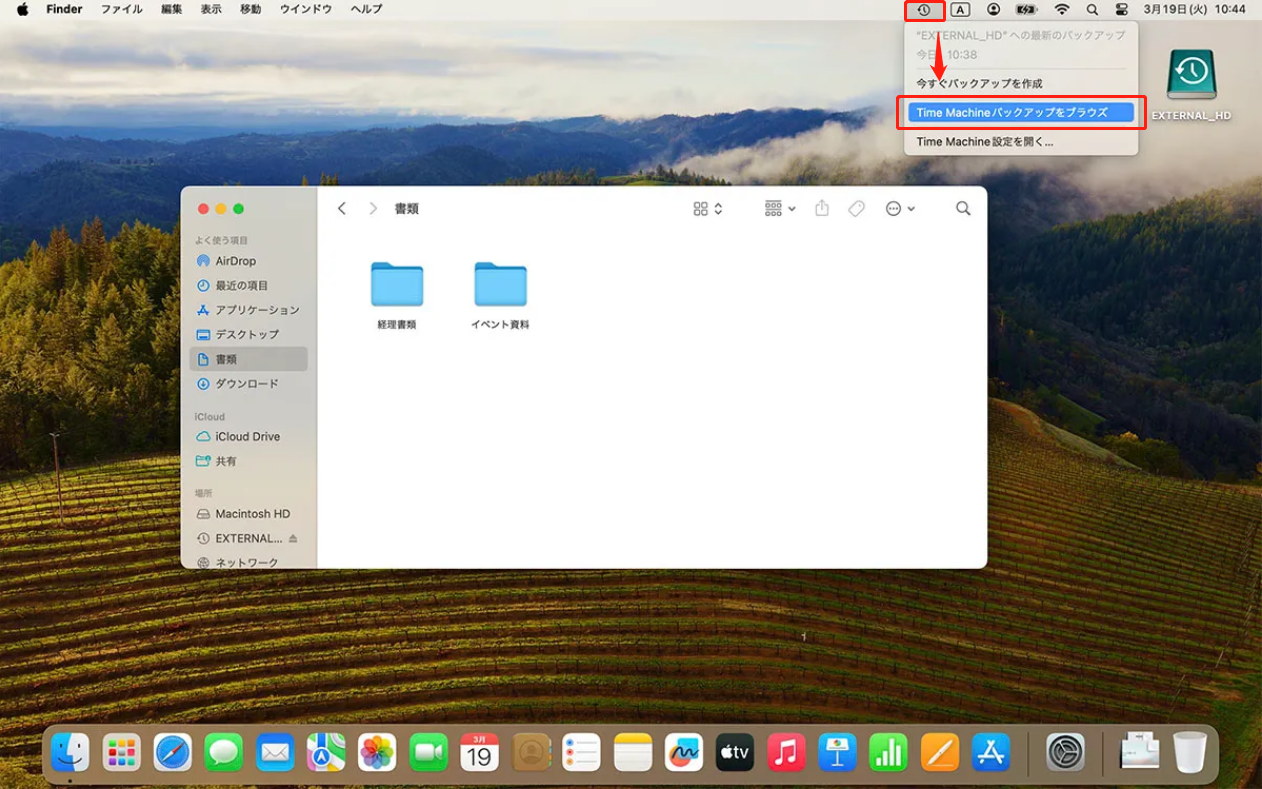Open iCloud Drive in the sidebar
This screenshot has width=1262, height=789.
(248, 437)
